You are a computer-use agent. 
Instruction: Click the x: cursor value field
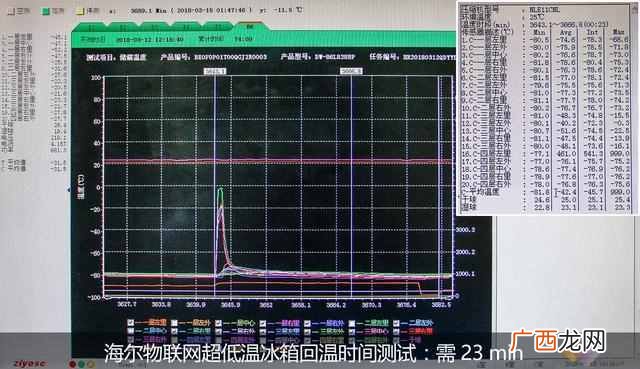[191, 10]
